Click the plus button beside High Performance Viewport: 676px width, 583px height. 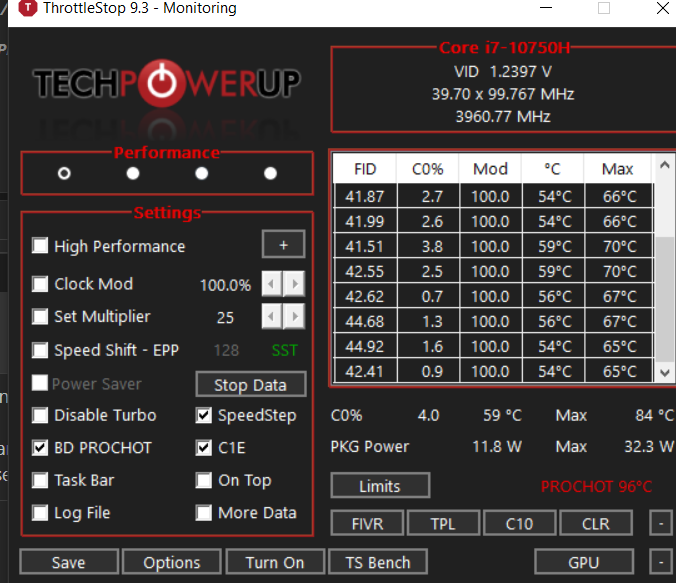(284, 244)
